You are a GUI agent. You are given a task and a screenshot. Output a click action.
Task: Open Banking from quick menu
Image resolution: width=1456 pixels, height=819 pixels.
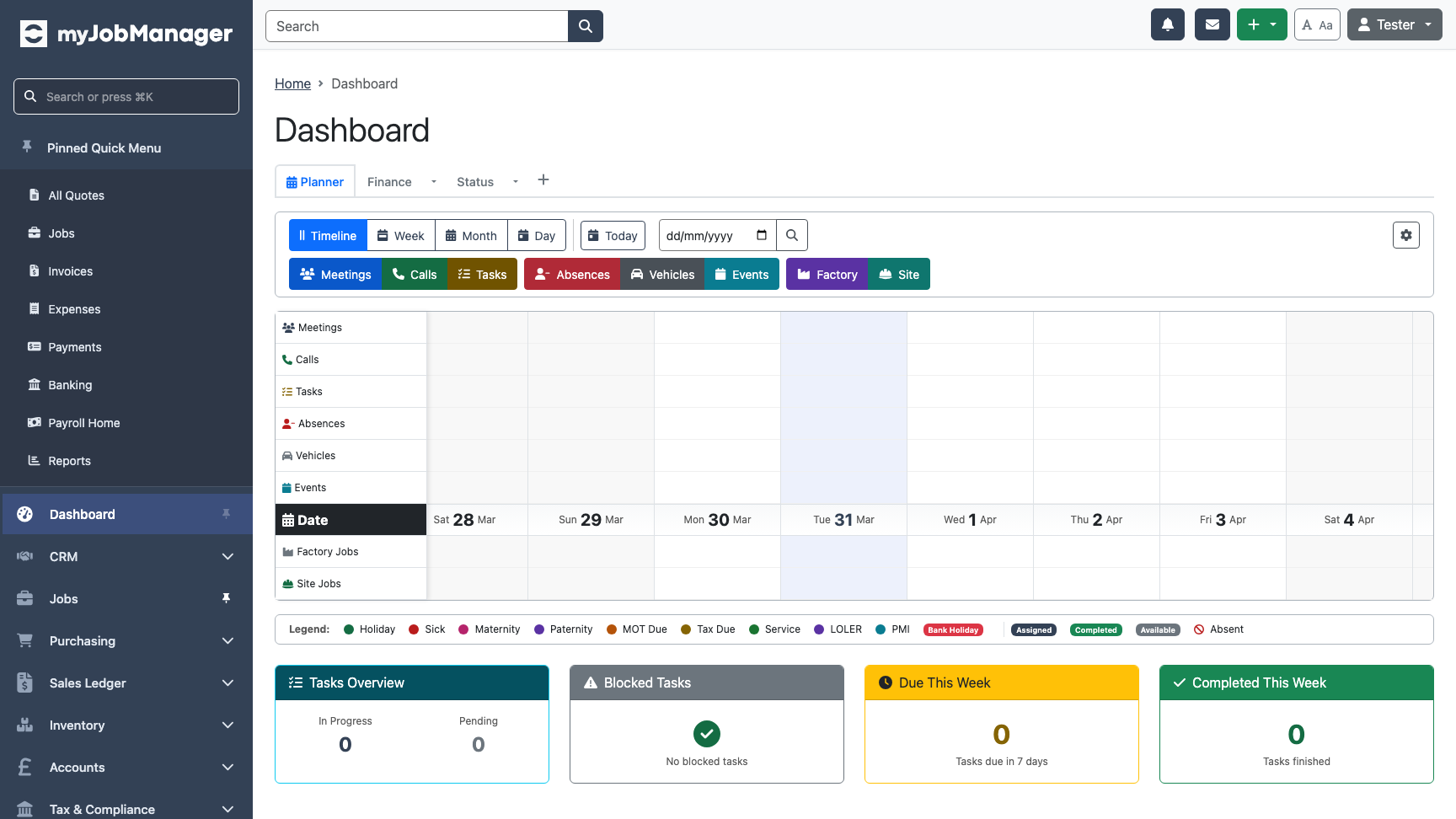tap(70, 385)
